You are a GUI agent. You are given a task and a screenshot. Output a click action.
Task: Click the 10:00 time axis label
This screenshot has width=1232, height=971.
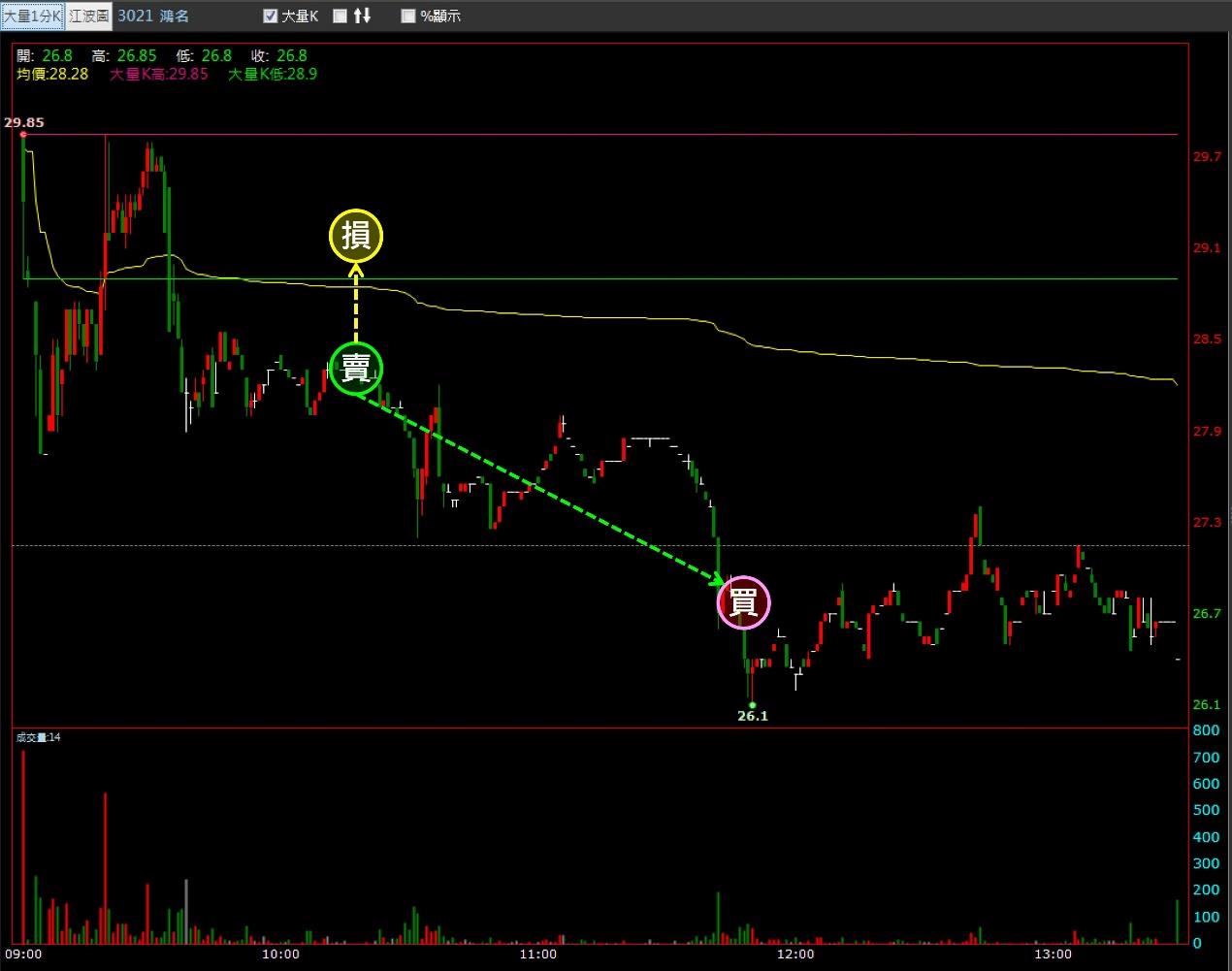tap(280, 954)
